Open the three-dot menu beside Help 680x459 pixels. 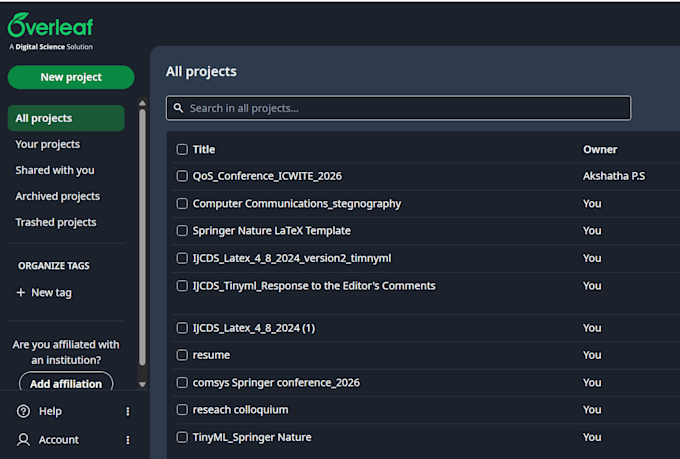[x=128, y=411]
